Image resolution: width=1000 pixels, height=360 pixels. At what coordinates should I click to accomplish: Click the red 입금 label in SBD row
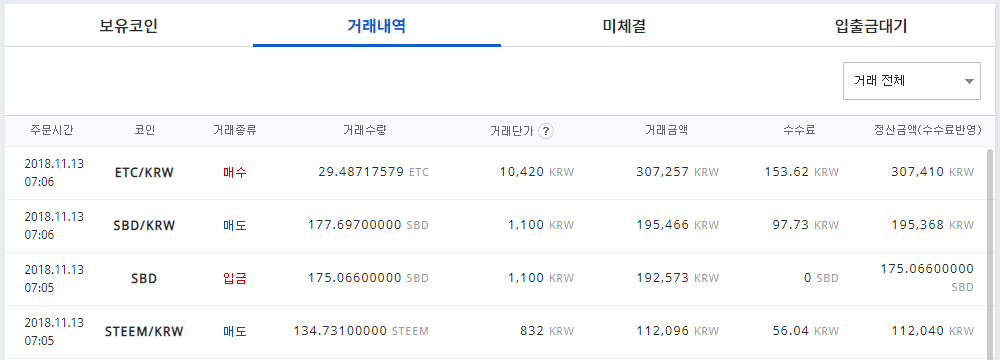(235, 279)
